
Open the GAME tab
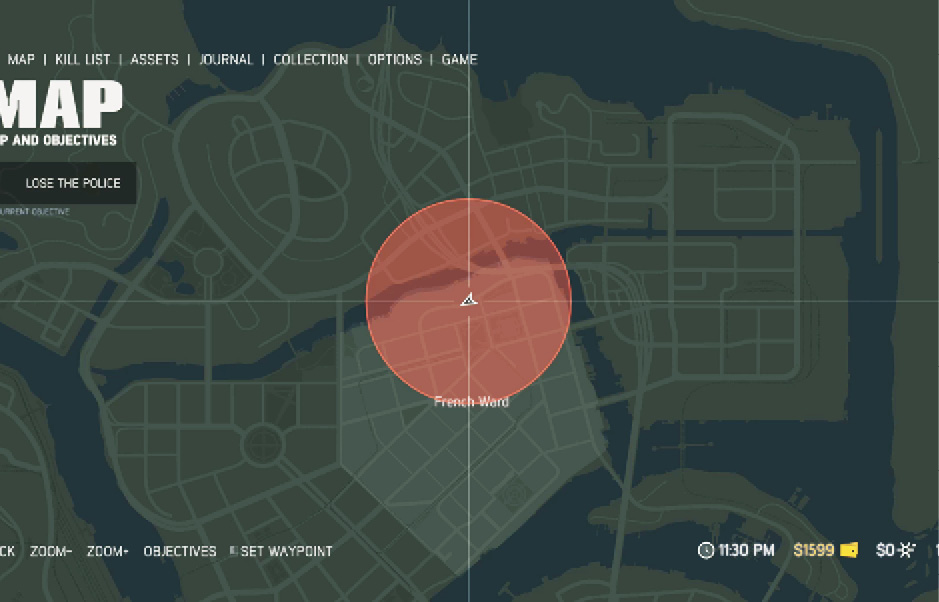coord(459,59)
